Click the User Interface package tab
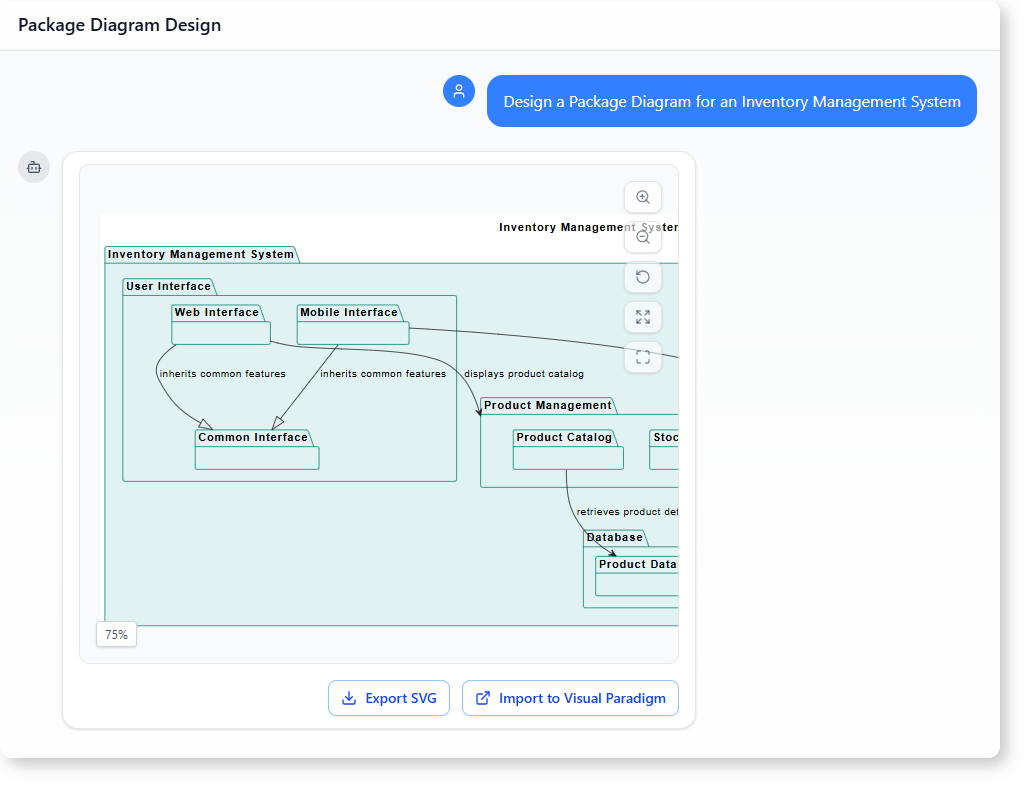1028x788 pixels. point(168,286)
